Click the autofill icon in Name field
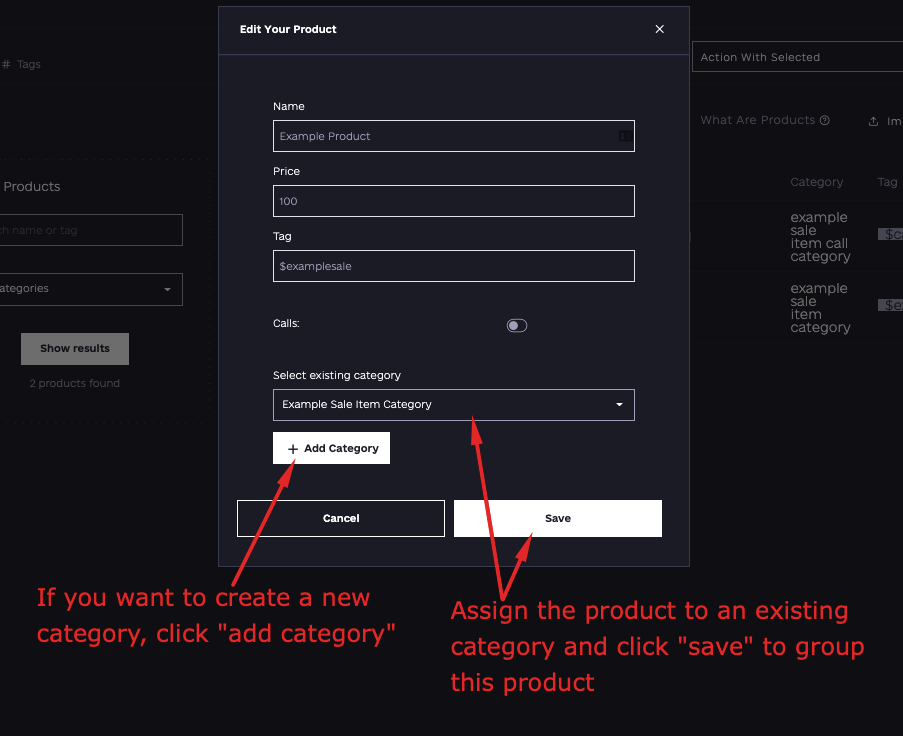The image size is (903, 736). tap(625, 136)
